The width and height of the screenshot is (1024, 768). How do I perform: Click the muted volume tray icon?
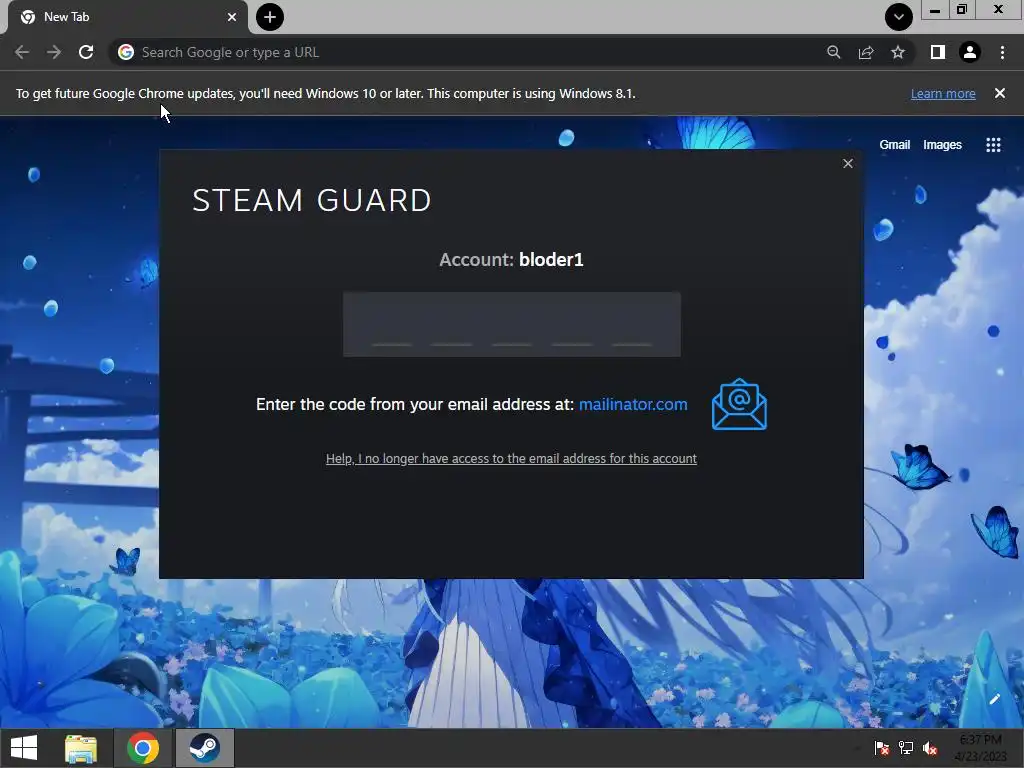click(930, 748)
